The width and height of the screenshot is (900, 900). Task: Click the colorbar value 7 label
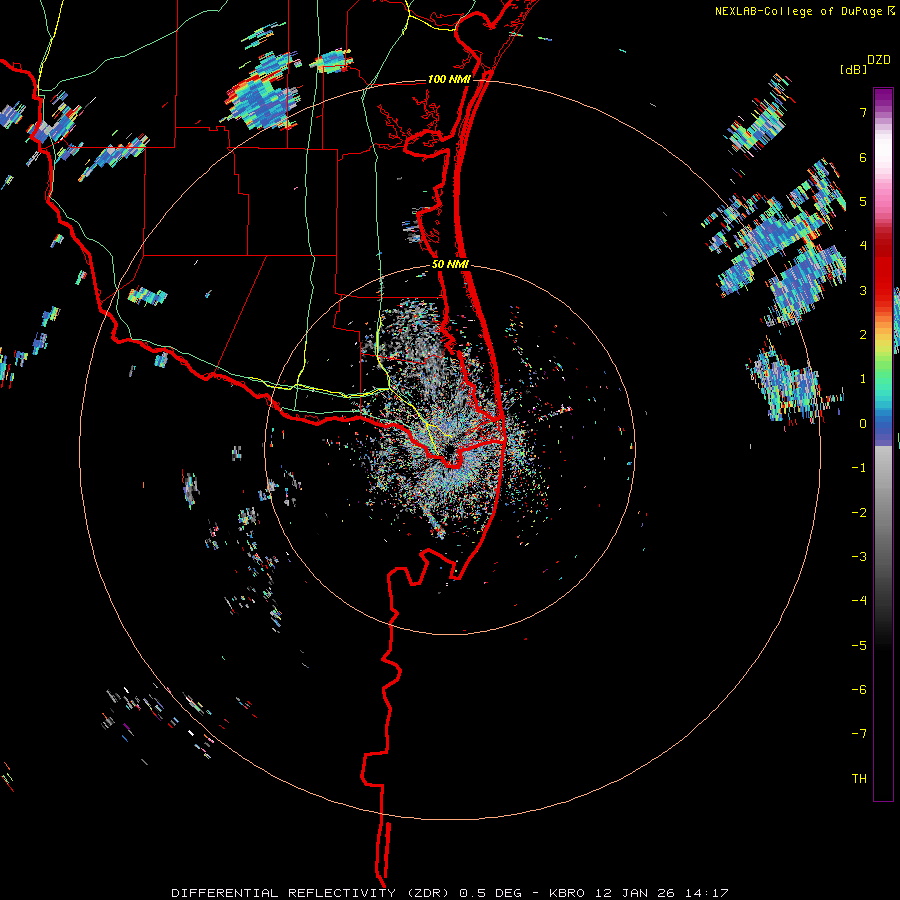pyautogui.click(x=863, y=112)
